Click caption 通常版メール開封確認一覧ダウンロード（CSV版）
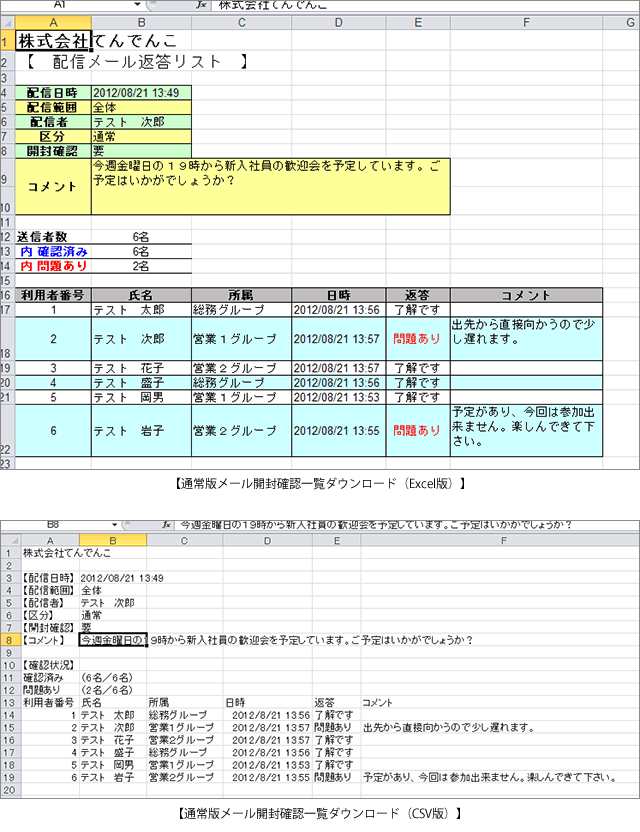The image size is (640, 832). (319, 813)
